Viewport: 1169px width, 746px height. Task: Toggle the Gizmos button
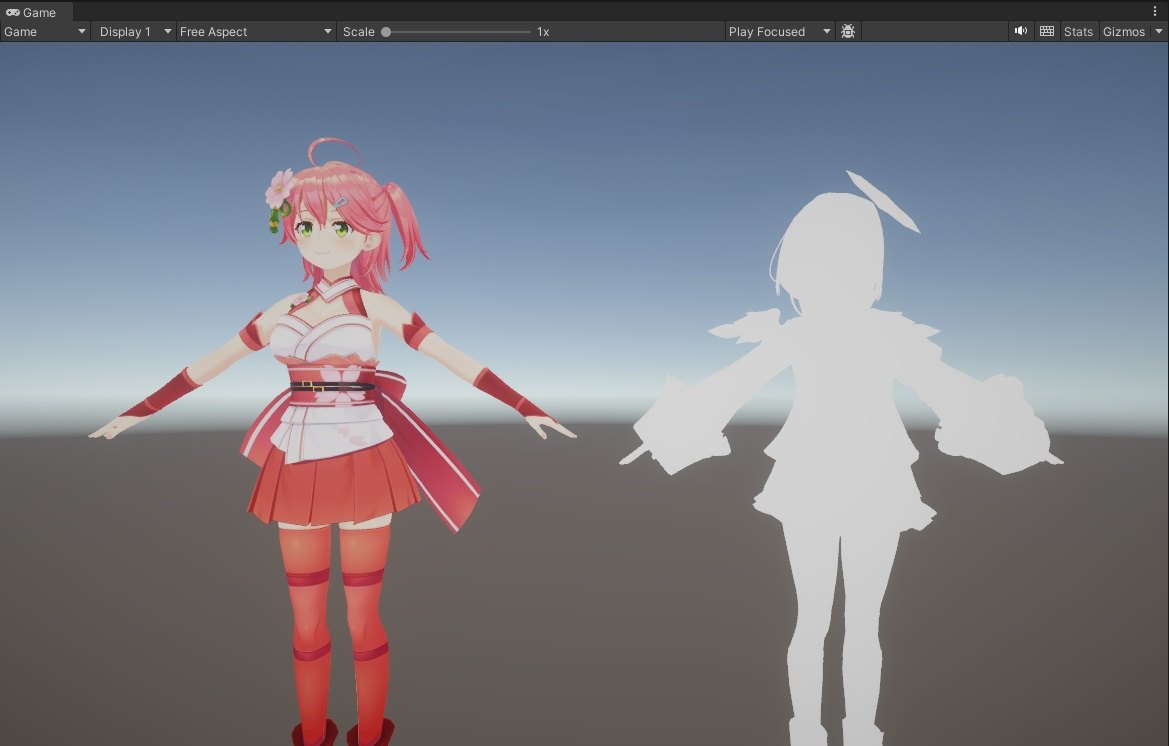(1124, 31)
